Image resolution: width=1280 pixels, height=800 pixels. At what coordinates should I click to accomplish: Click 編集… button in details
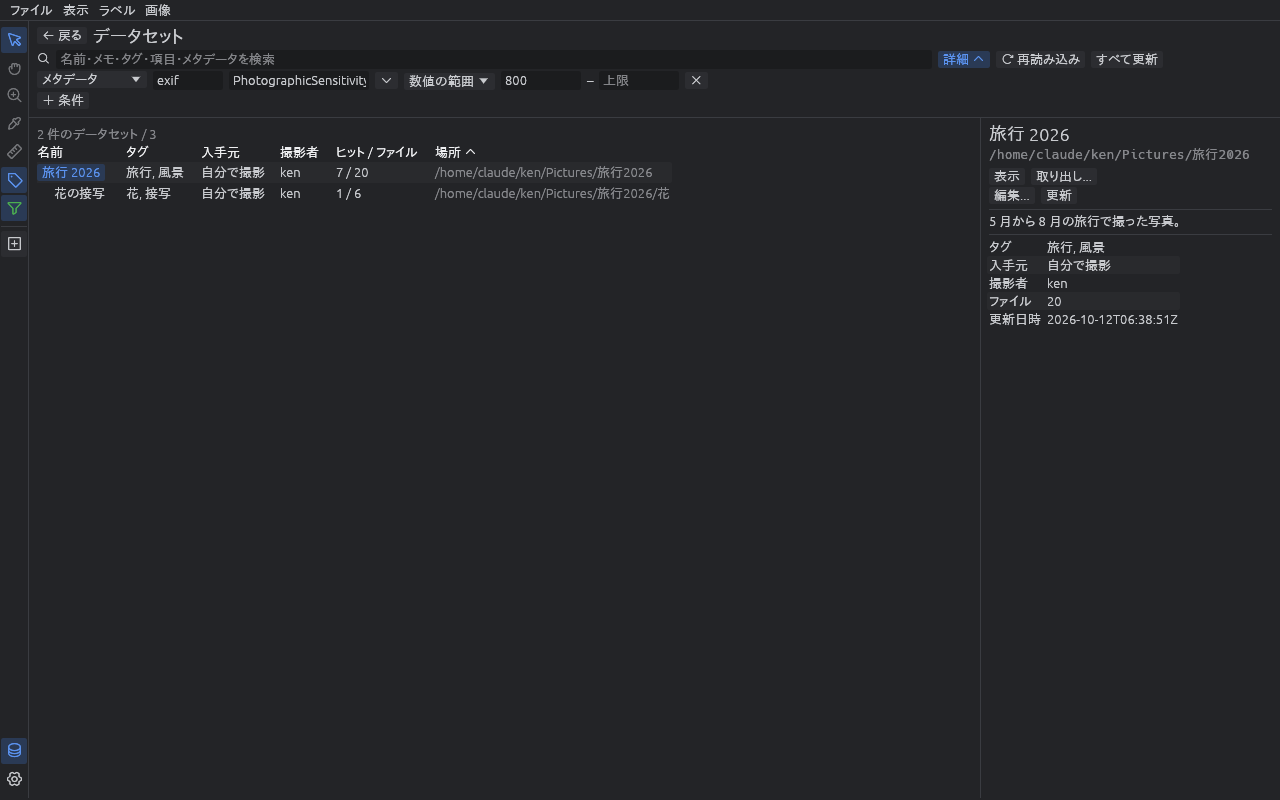[x=1012, y=195]
